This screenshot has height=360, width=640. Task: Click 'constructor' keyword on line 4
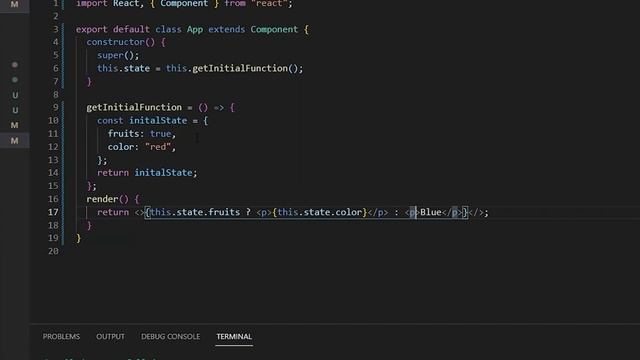116,42
